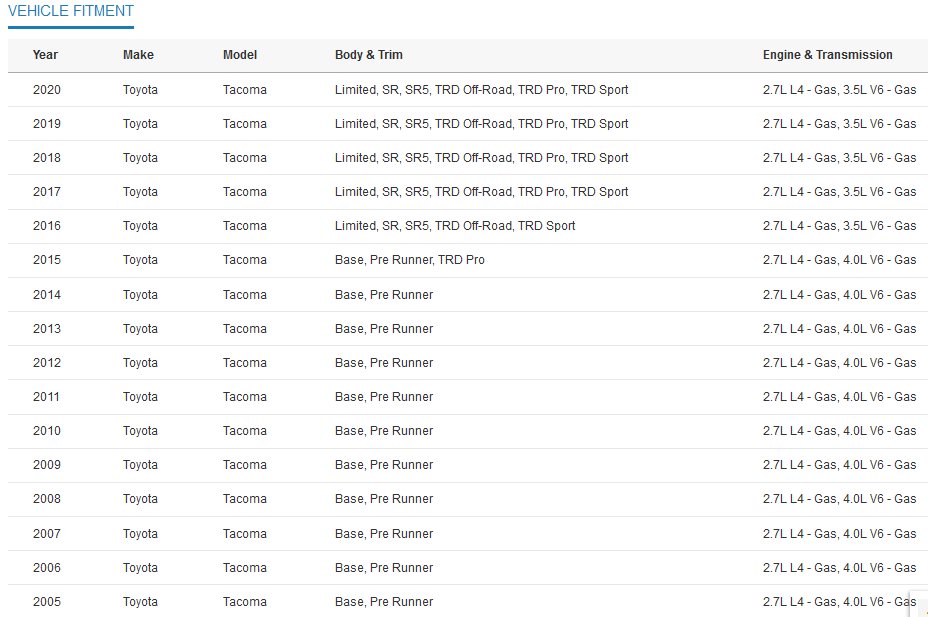Select the year 2006 cell

click(x=47, y=568)
